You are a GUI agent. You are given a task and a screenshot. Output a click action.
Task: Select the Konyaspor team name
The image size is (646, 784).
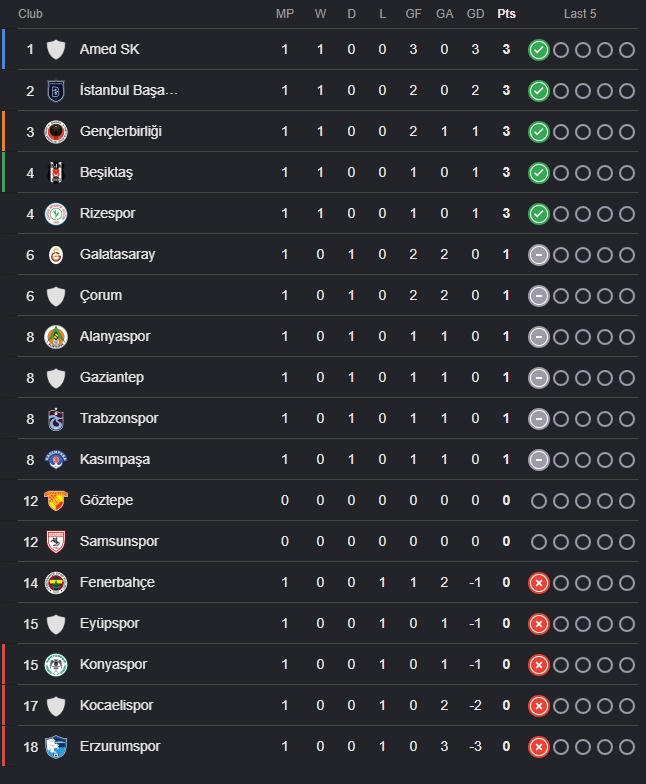tap(114, 664)
